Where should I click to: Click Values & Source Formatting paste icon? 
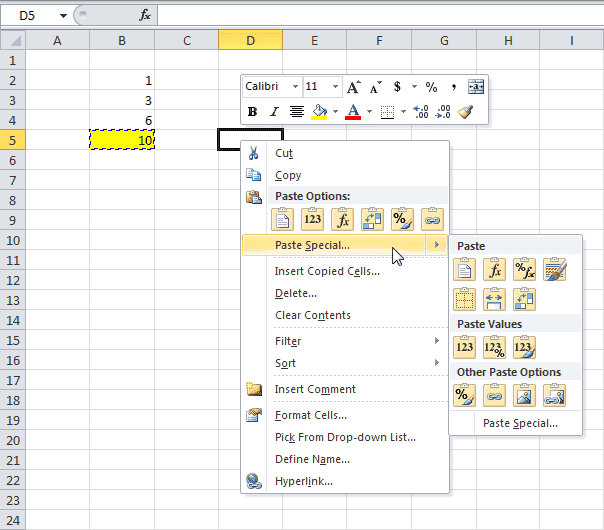(x=524, y=347)
